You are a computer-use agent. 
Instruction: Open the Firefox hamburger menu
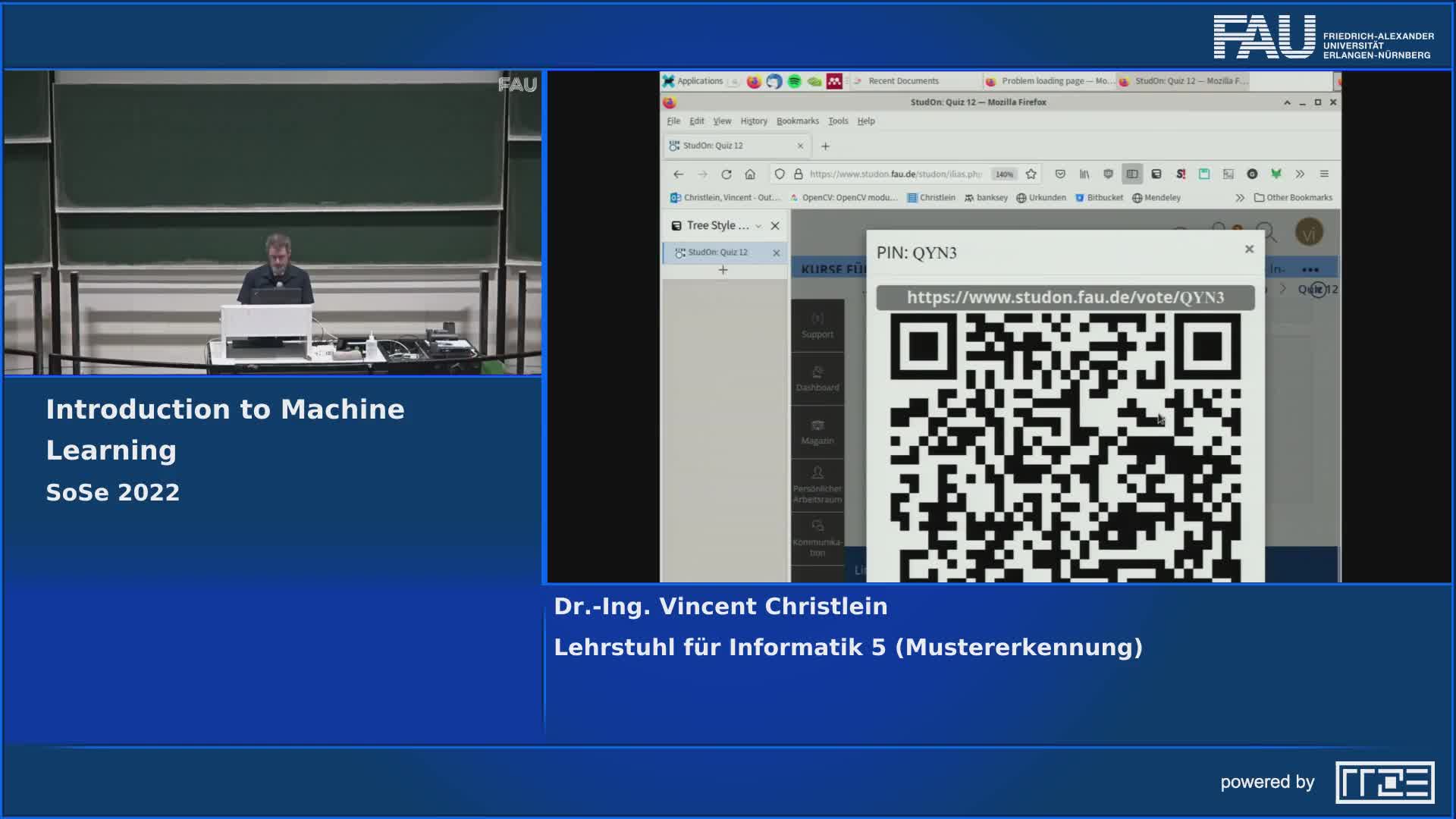[1324, 174]
